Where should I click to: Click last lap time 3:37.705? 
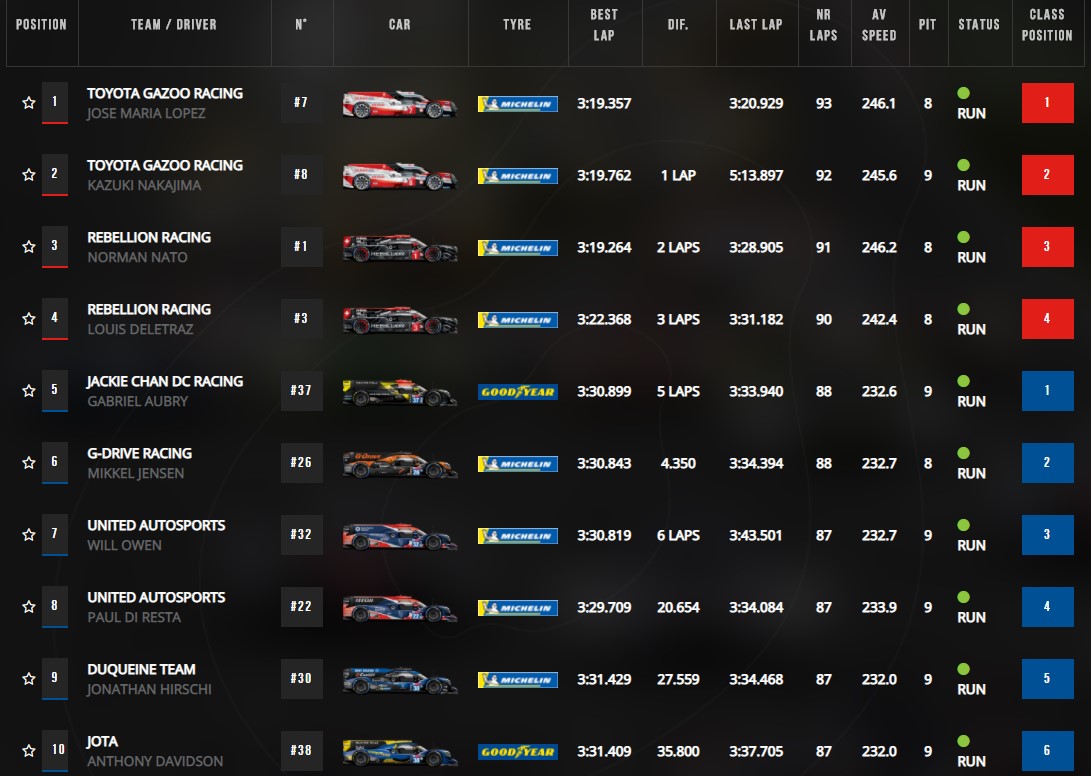tap(756, 752)
